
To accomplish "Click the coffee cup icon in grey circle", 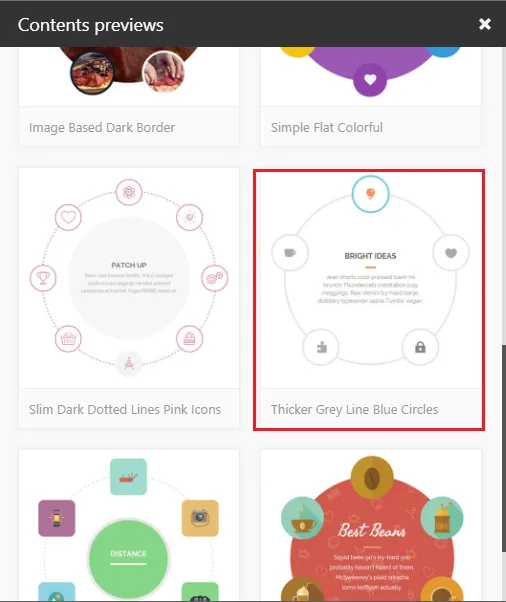I will 290,253.
